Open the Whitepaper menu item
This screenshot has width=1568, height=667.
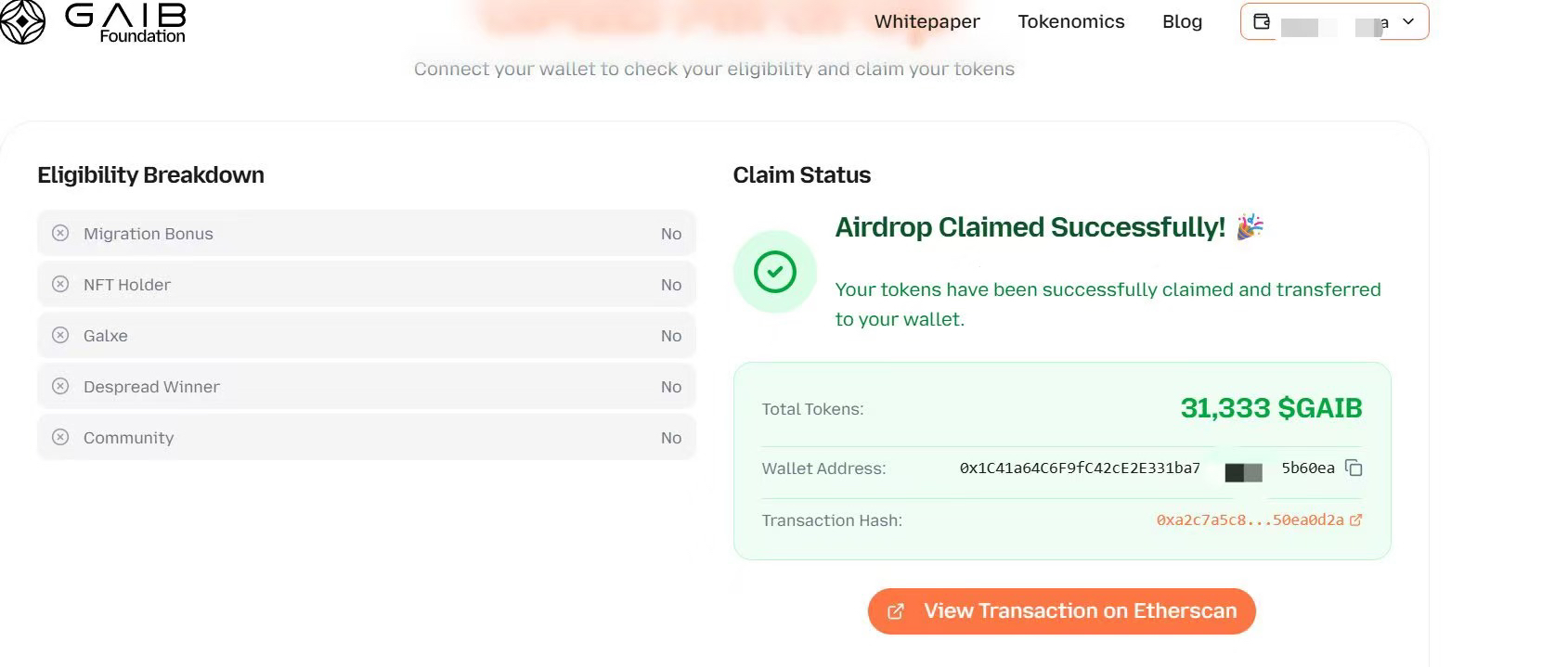point(927,21)
